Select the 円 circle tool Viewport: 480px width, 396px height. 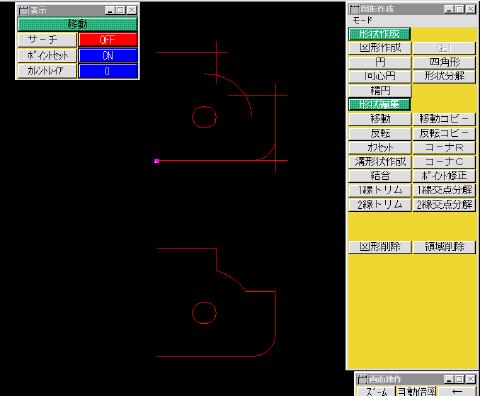(x=380, y=62)
